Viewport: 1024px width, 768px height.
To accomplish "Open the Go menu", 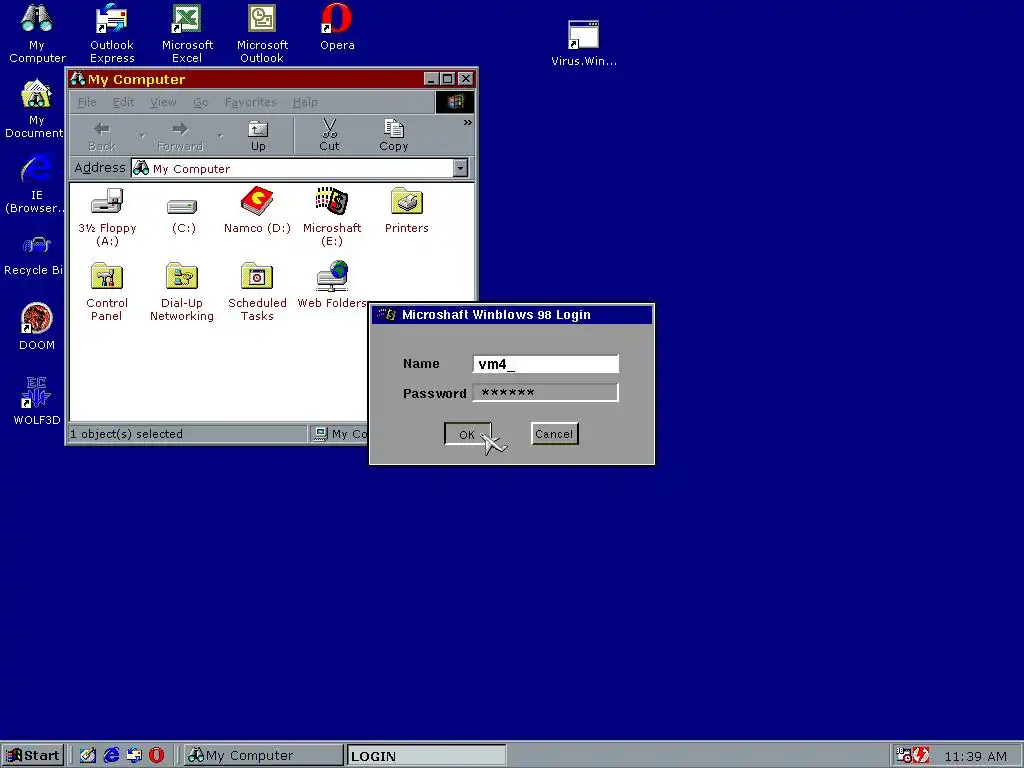I will pyautogui.click(x=200, y=103).
